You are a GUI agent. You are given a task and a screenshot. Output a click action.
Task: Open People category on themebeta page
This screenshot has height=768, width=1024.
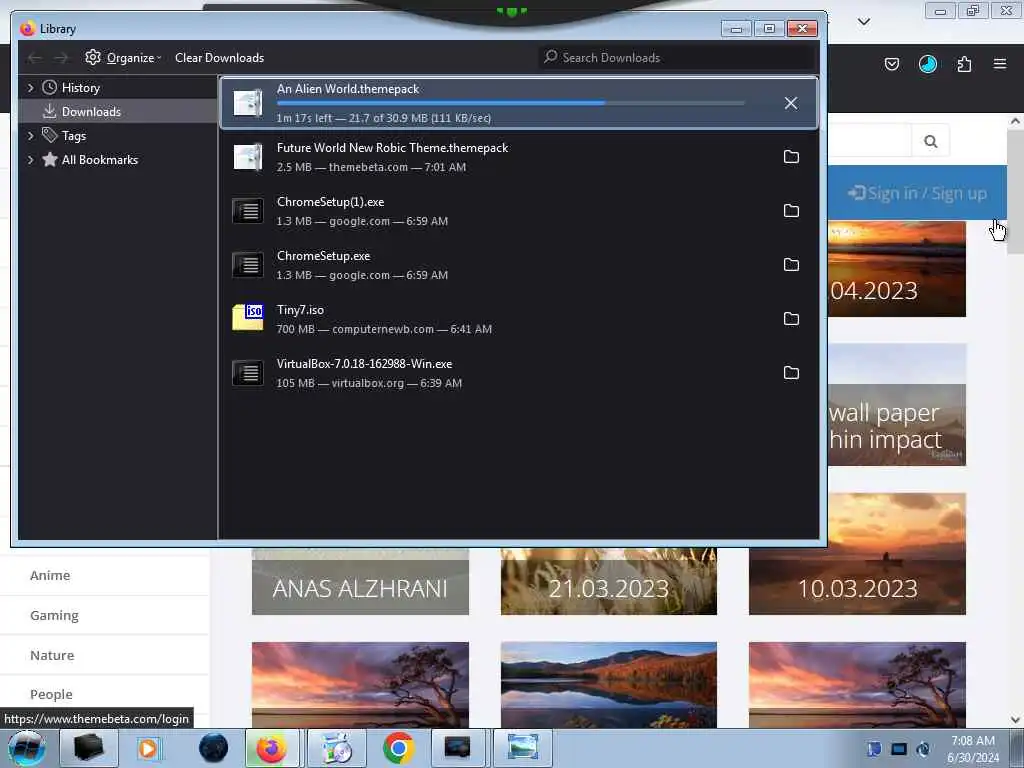coord(51,694)
